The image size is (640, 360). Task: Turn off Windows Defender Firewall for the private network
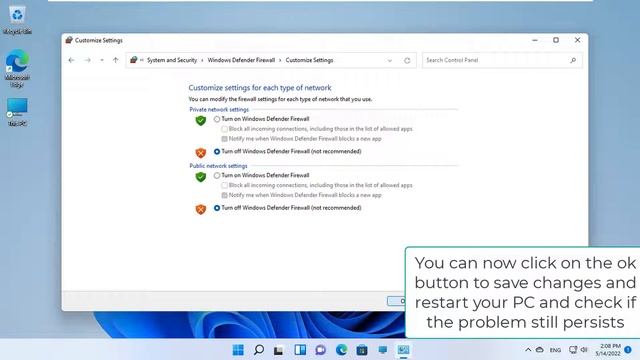(217, 151)
